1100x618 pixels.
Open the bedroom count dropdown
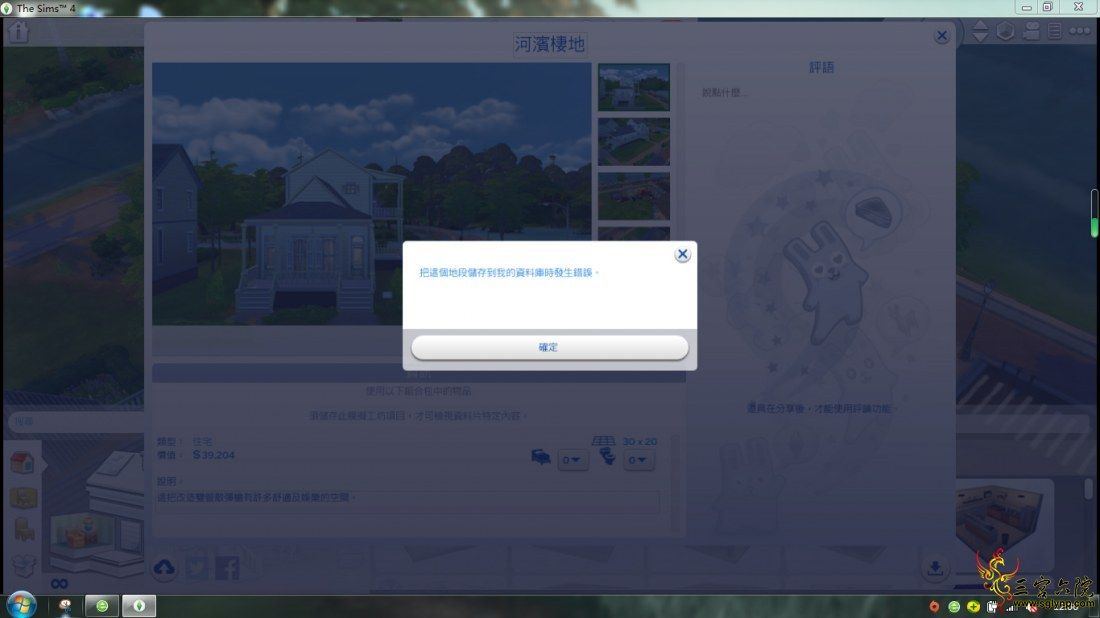tap(572, 460)
